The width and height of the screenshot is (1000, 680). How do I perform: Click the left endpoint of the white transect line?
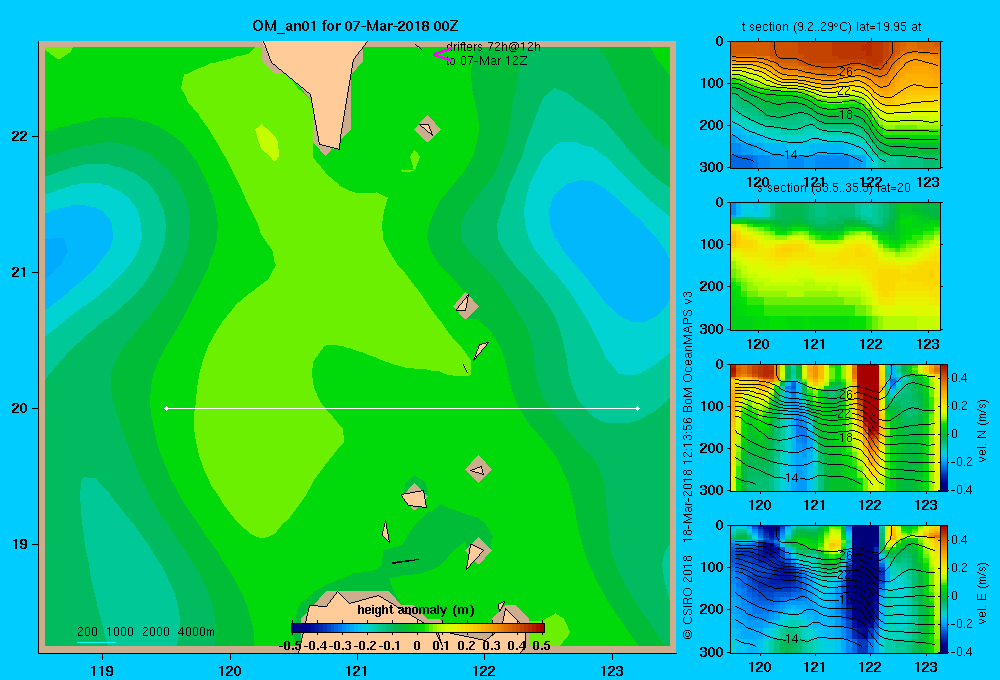[166, 408]
